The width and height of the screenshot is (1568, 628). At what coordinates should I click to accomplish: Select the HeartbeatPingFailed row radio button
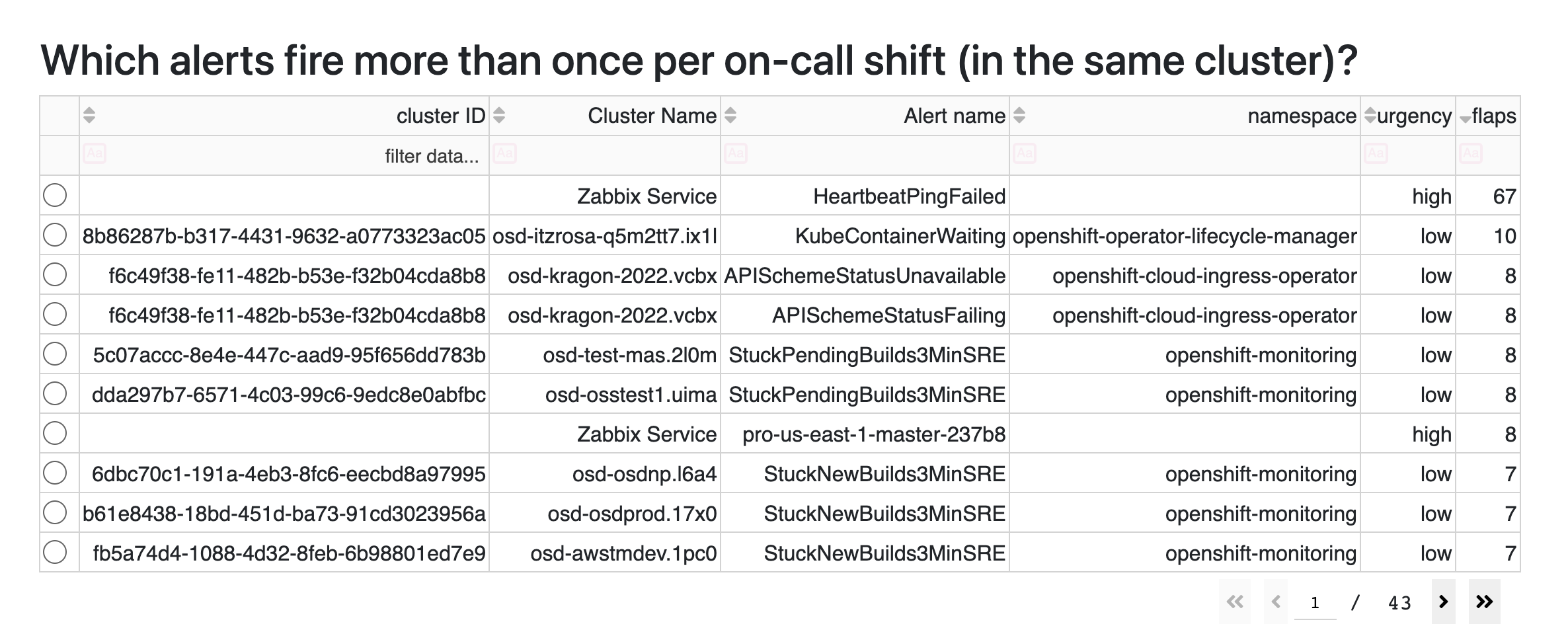(x=55, y=195)
